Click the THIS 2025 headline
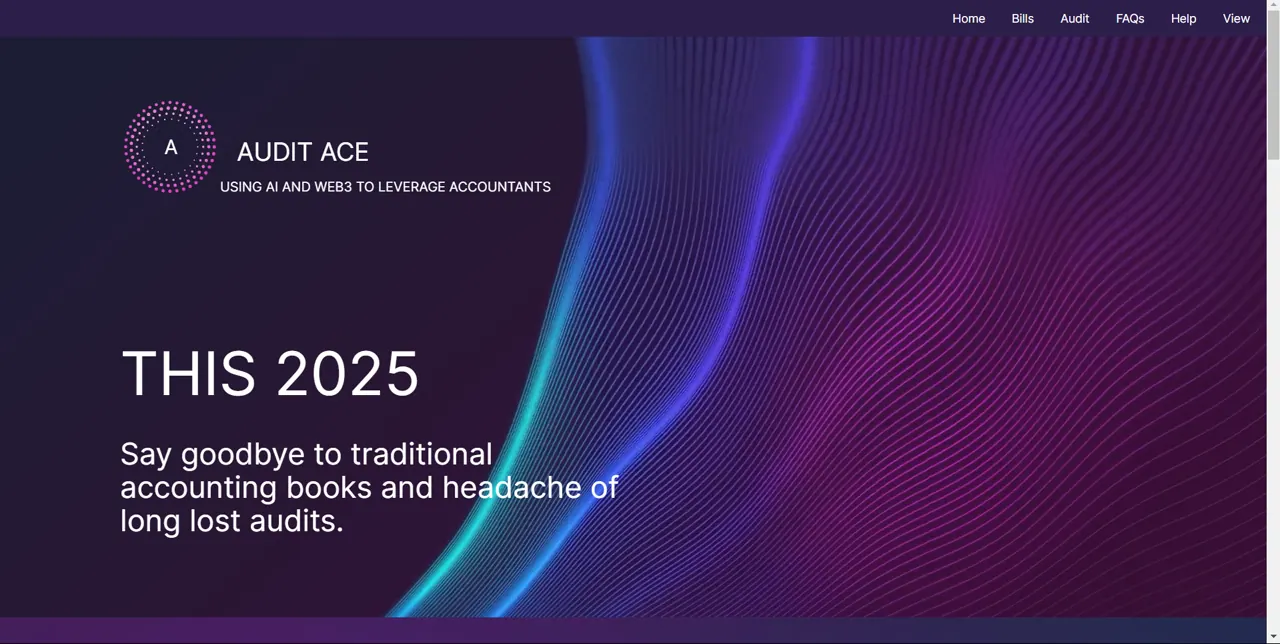This screenshot has width=1280, height=644. [270, 374]
